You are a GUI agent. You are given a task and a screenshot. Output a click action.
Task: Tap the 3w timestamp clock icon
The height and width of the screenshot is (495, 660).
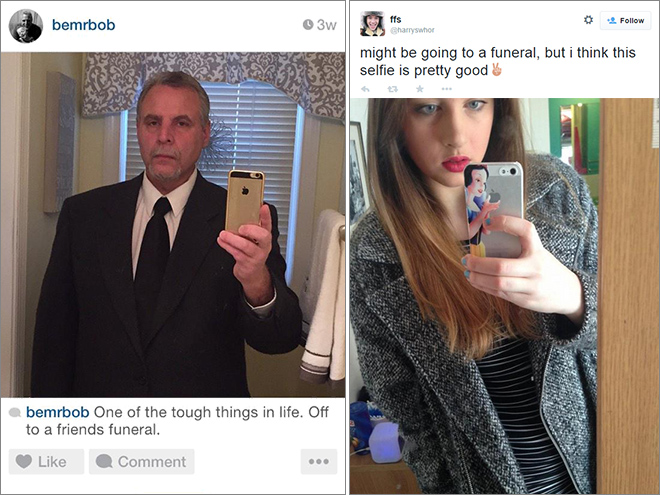(x=308, y=25)
